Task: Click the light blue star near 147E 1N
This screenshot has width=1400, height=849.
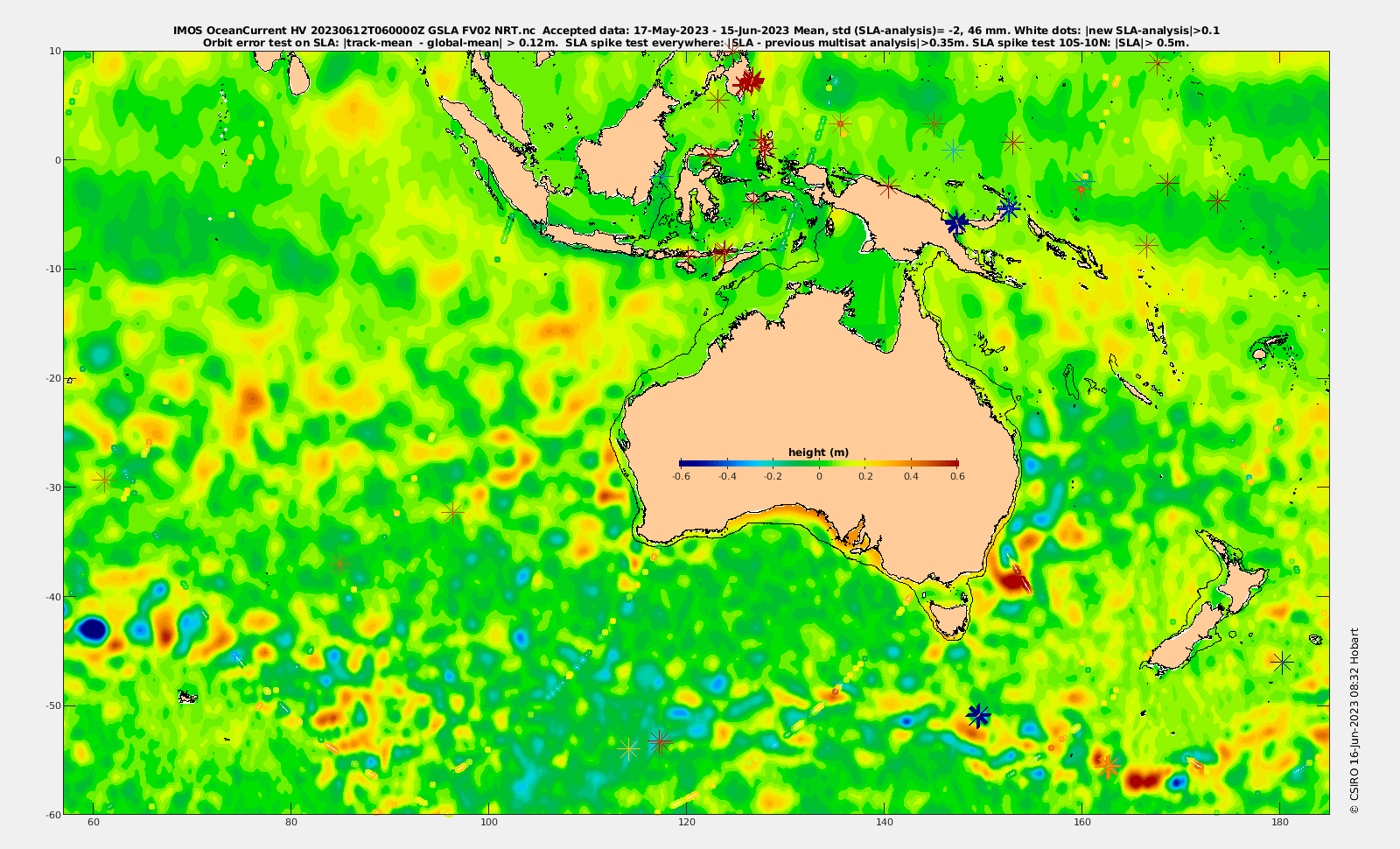Action: [953, 151]
